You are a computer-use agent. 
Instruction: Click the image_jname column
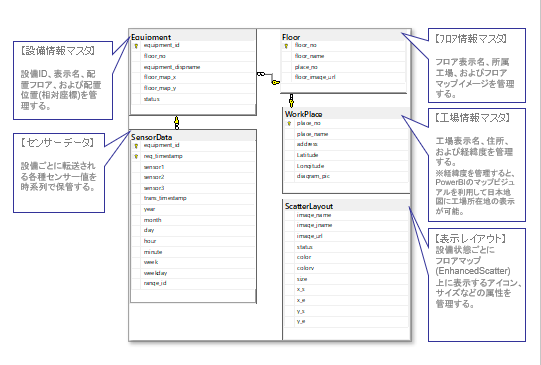point(314,225)
